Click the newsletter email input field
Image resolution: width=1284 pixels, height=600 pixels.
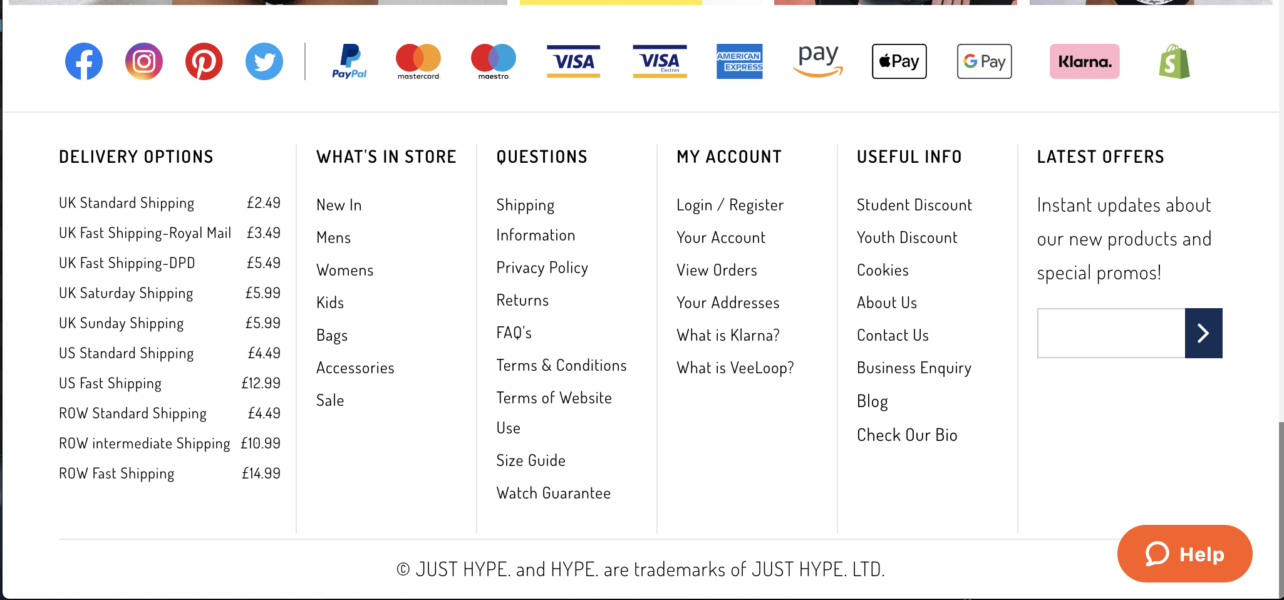click(1111, 333)
